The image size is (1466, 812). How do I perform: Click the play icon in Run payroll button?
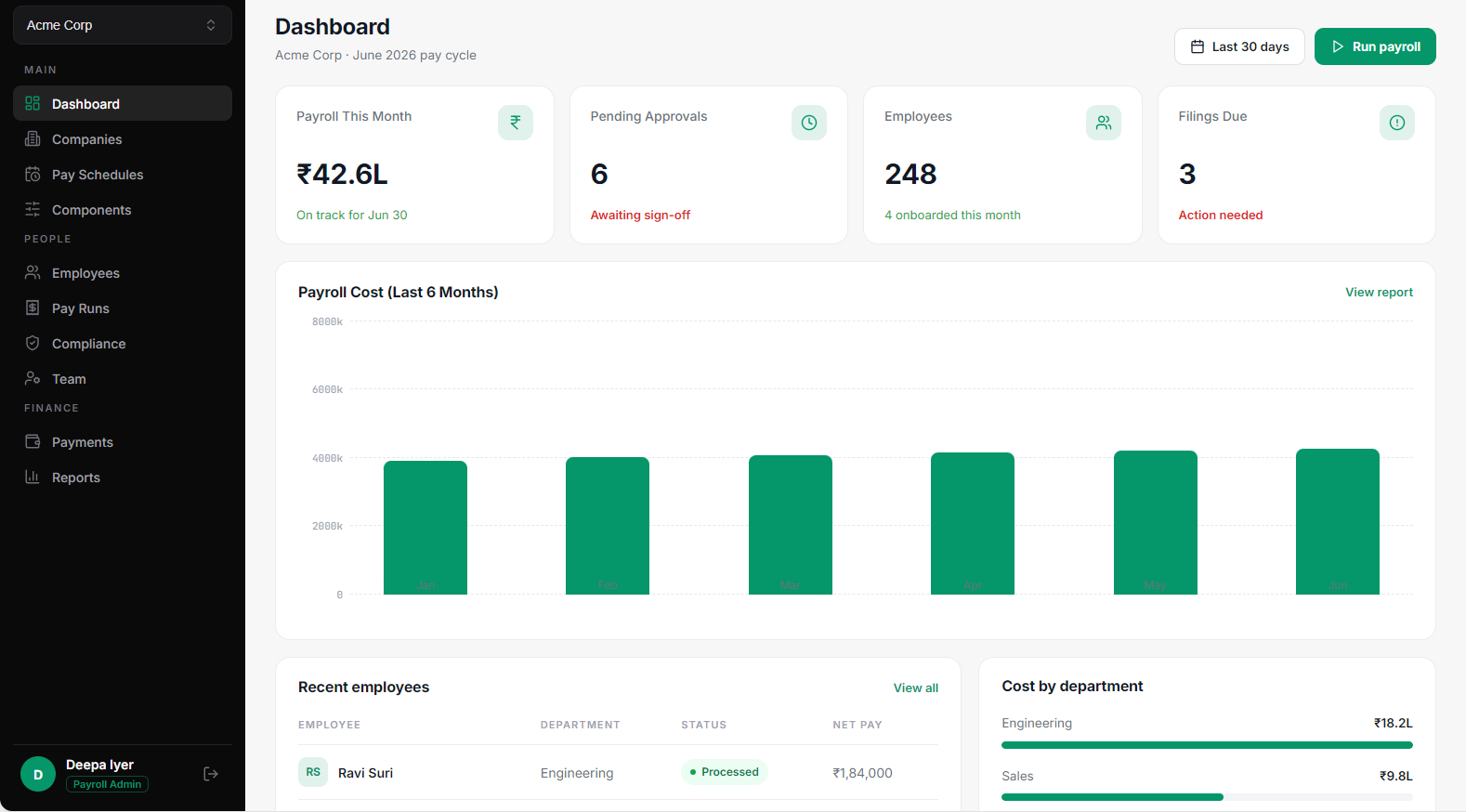(1338, 46)
